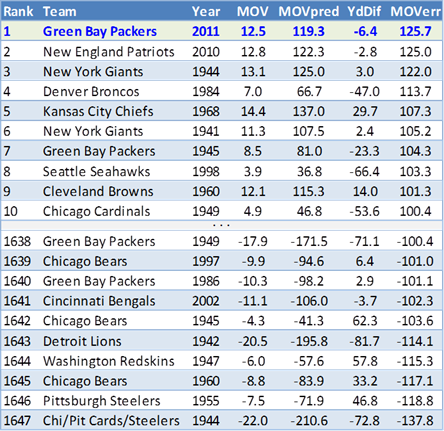
Task: Select the MOVerr value 100.4
Action: (x=415, y=211)
